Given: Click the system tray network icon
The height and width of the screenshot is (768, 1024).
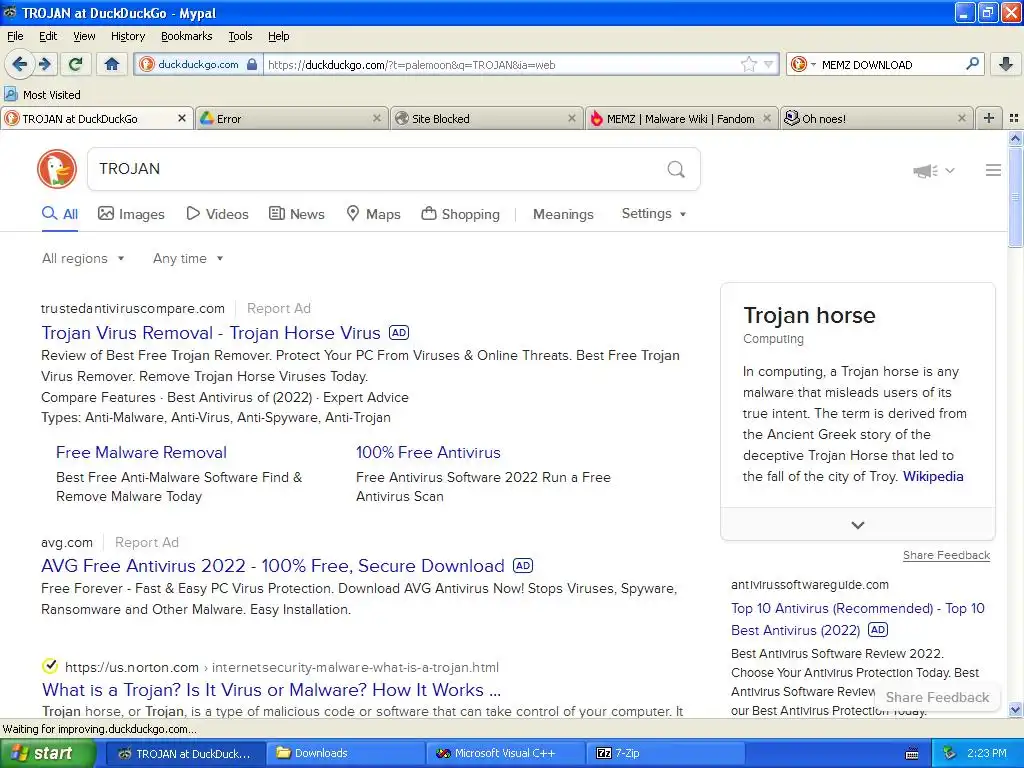Looking at the screenshot, I should (x=950, y=753).
